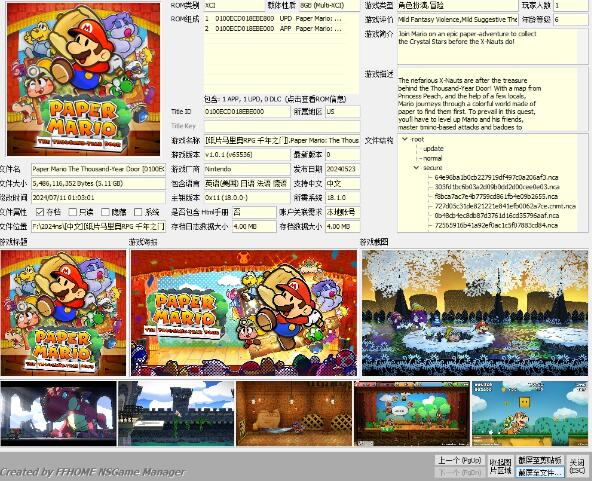Click the publisher field showing Nintendo
This screenshot has width=592, height=481.
pyautogui.click(x=247, y=169)
